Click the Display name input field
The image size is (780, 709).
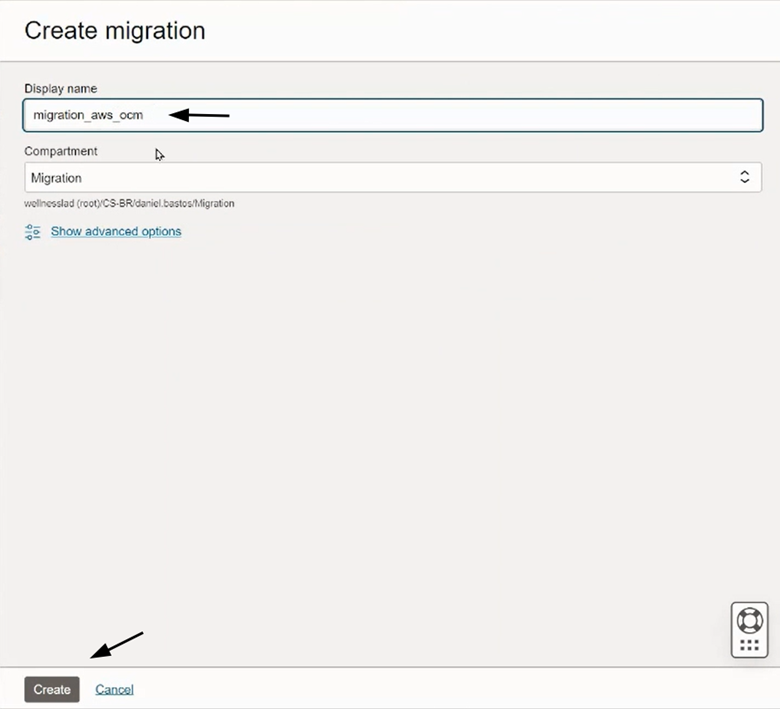click(x=393, y=115)
